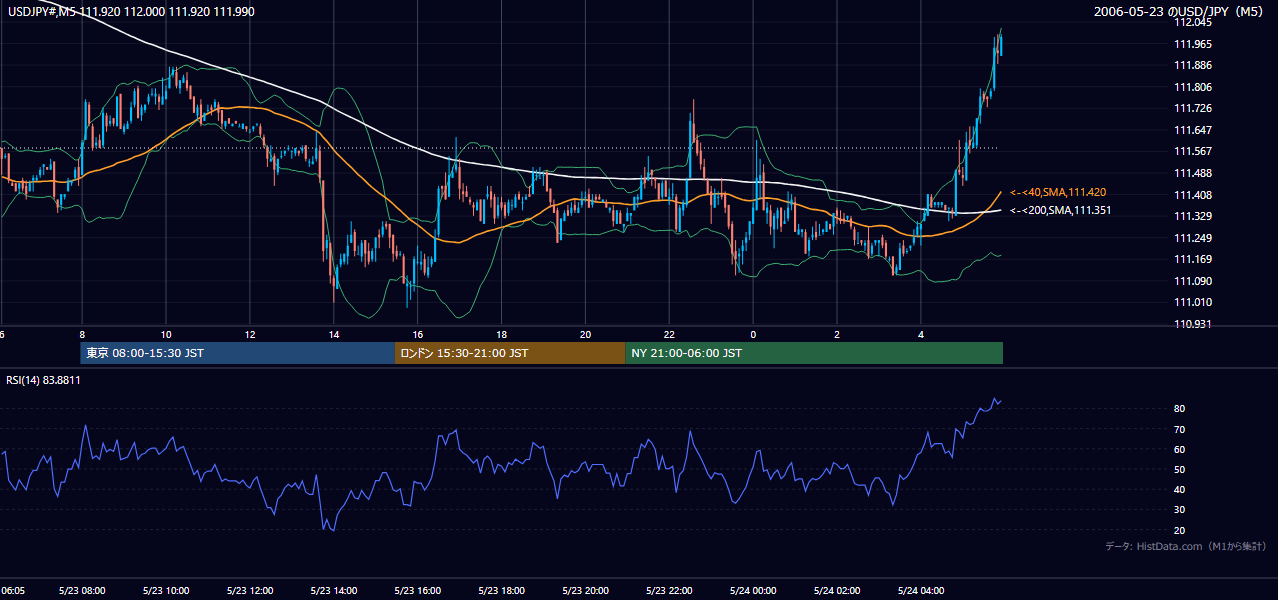Click the 5/24 00:00 time axis label
1278x600 pixels.
pyautogui.click(x=753, y=591)
